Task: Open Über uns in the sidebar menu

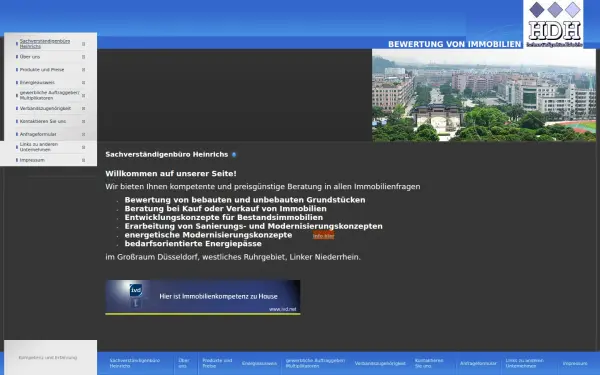Action: pyautogui.click(x=30, y=57)
